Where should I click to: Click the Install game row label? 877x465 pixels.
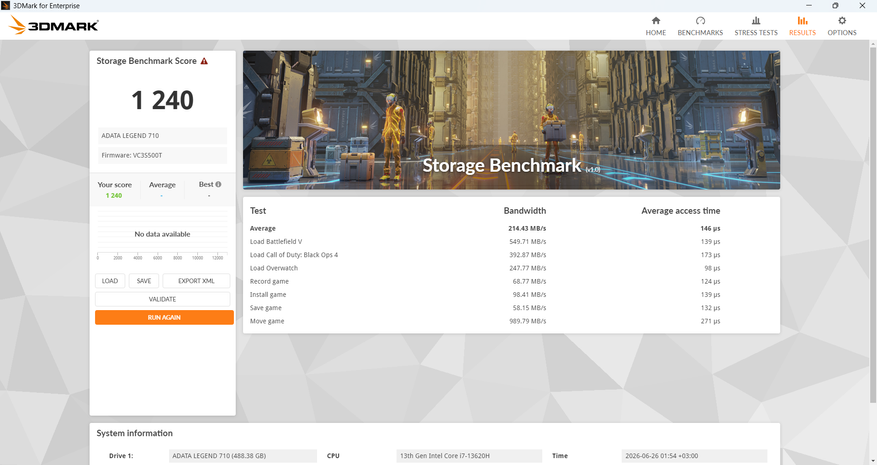click(268, 294)
